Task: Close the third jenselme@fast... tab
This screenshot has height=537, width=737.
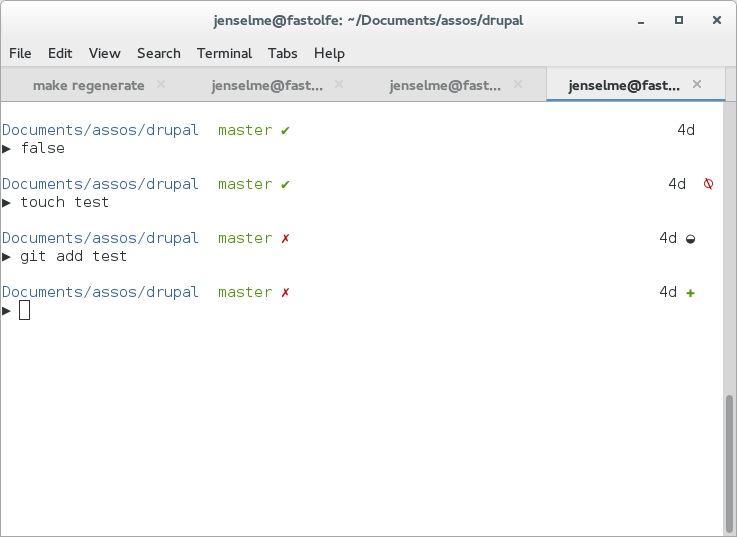Action: pos(518,84)
